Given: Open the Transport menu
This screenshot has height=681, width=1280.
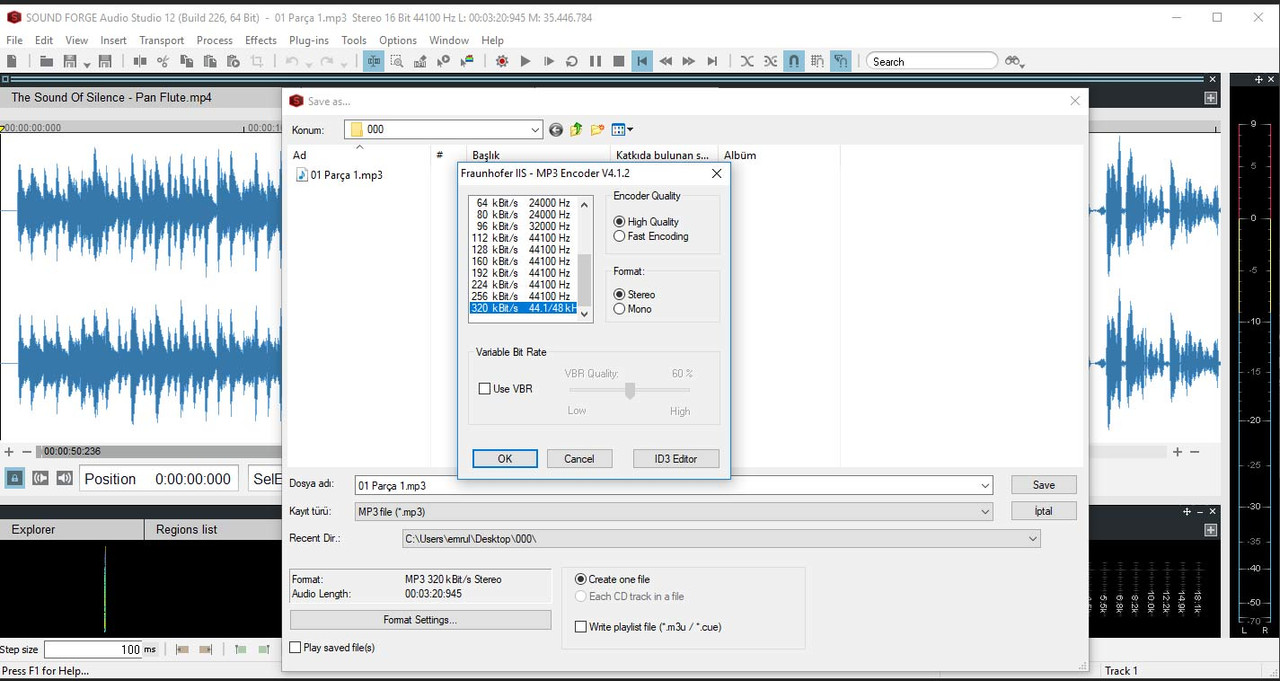Looking at the screenshot, I should (x=162, y=40).
